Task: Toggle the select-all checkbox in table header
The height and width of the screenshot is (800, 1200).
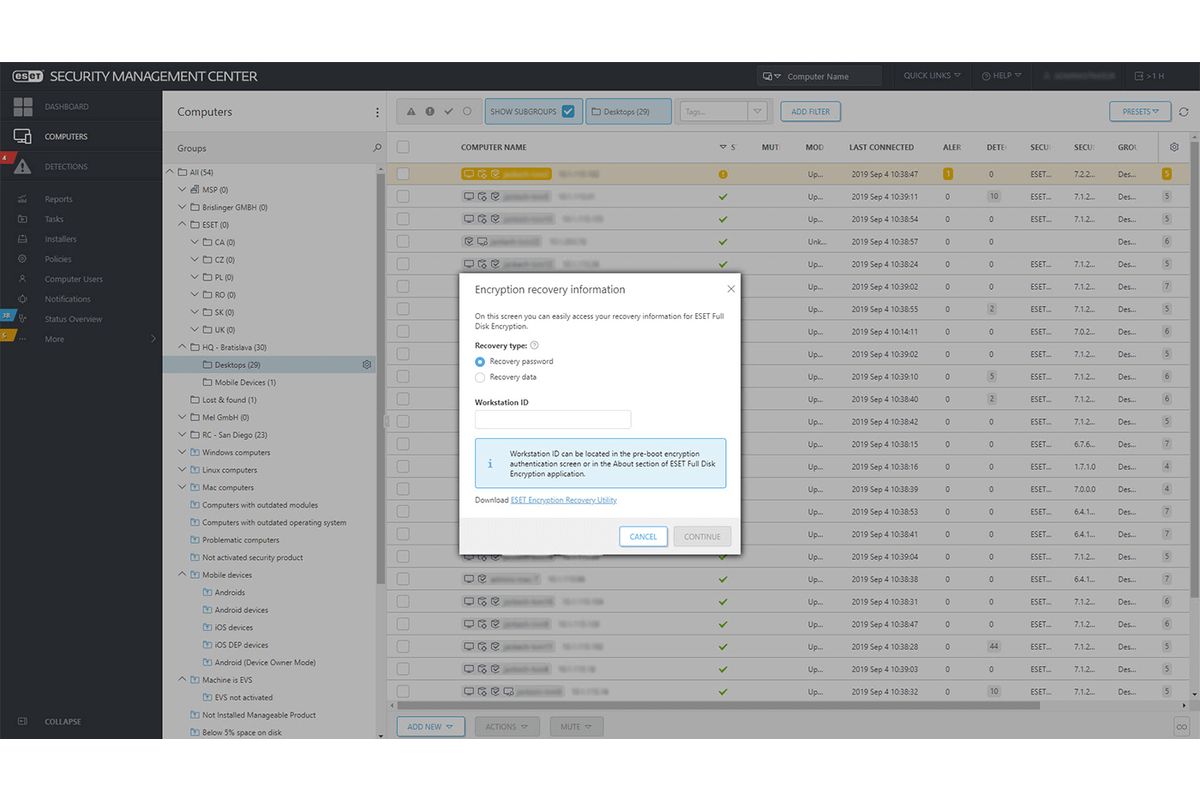Action: tap(403, 147)
